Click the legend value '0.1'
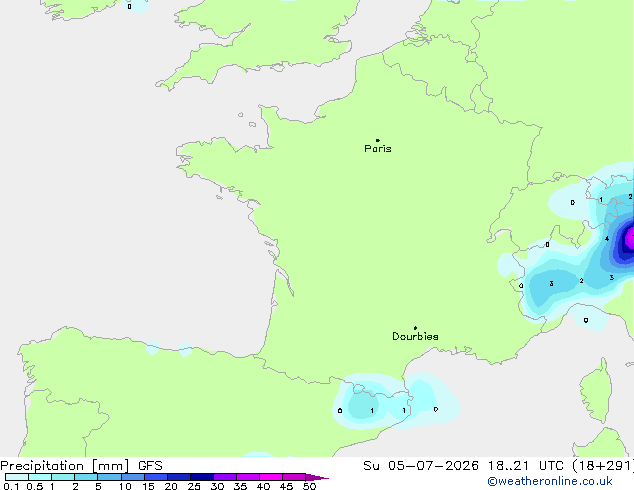This screenshot has width=634, height=490. (x=11, y=486)
